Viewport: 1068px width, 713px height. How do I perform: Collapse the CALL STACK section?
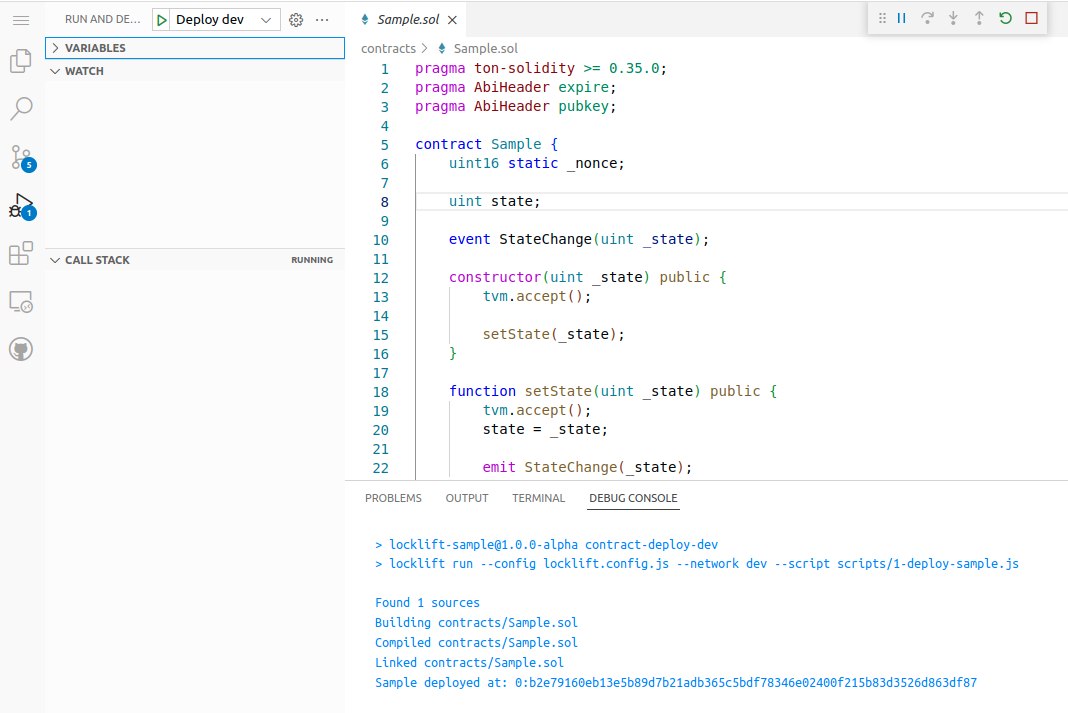click(x=97, y=260)
